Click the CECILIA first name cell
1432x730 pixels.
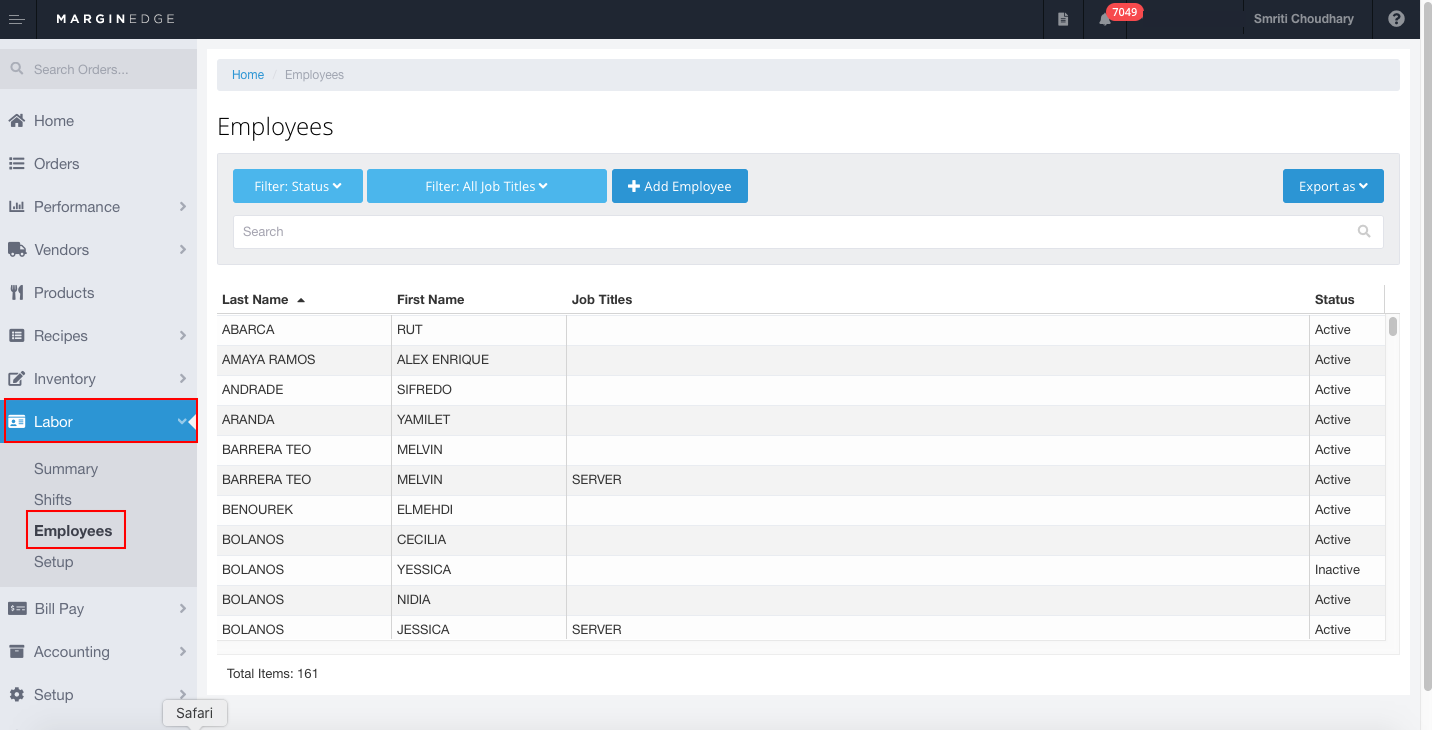(x=479, y=540)
